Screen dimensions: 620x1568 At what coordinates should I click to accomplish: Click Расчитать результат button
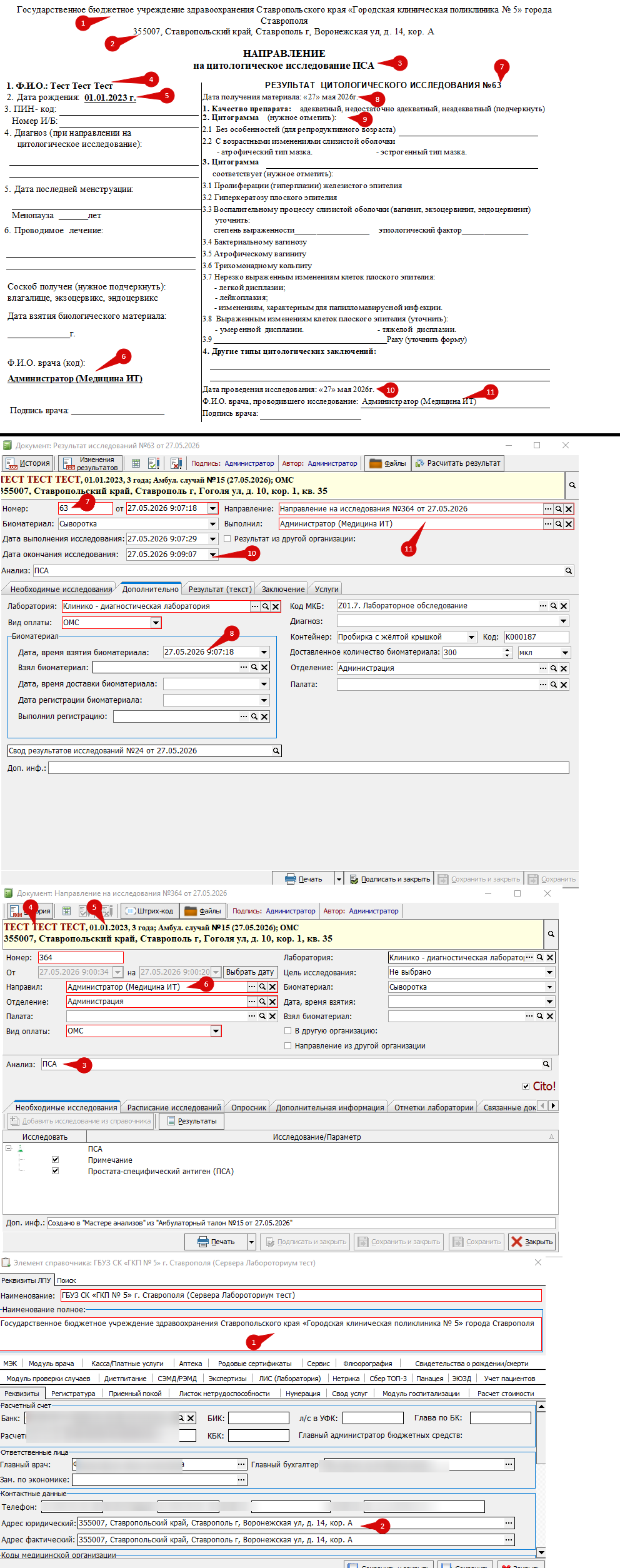coord(457,463)
